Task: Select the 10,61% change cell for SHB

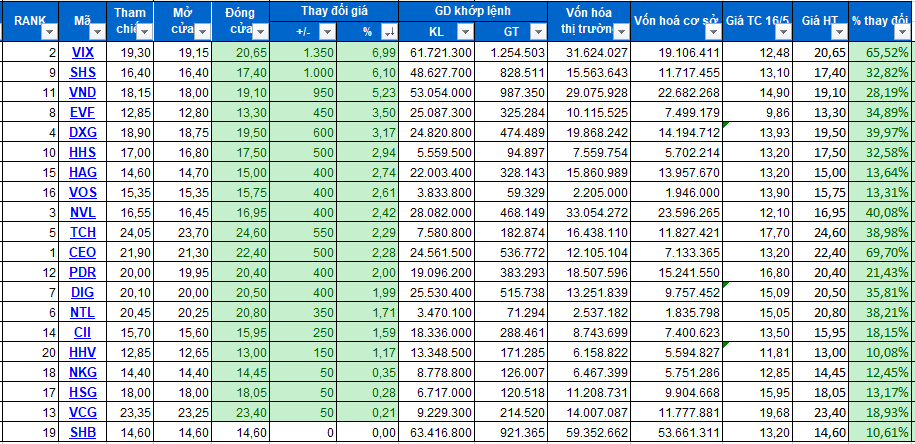Action: (882, 432)
